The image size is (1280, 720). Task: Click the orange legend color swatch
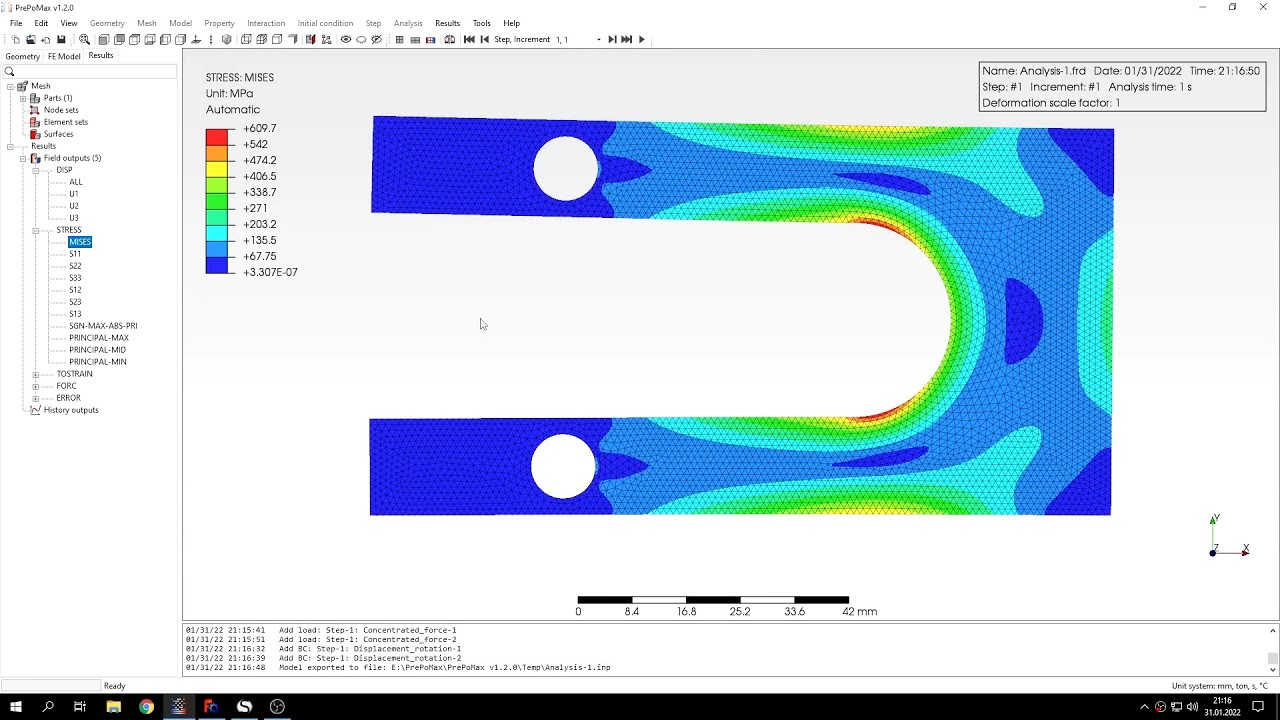pyautogui.click(x=217, y=153)
